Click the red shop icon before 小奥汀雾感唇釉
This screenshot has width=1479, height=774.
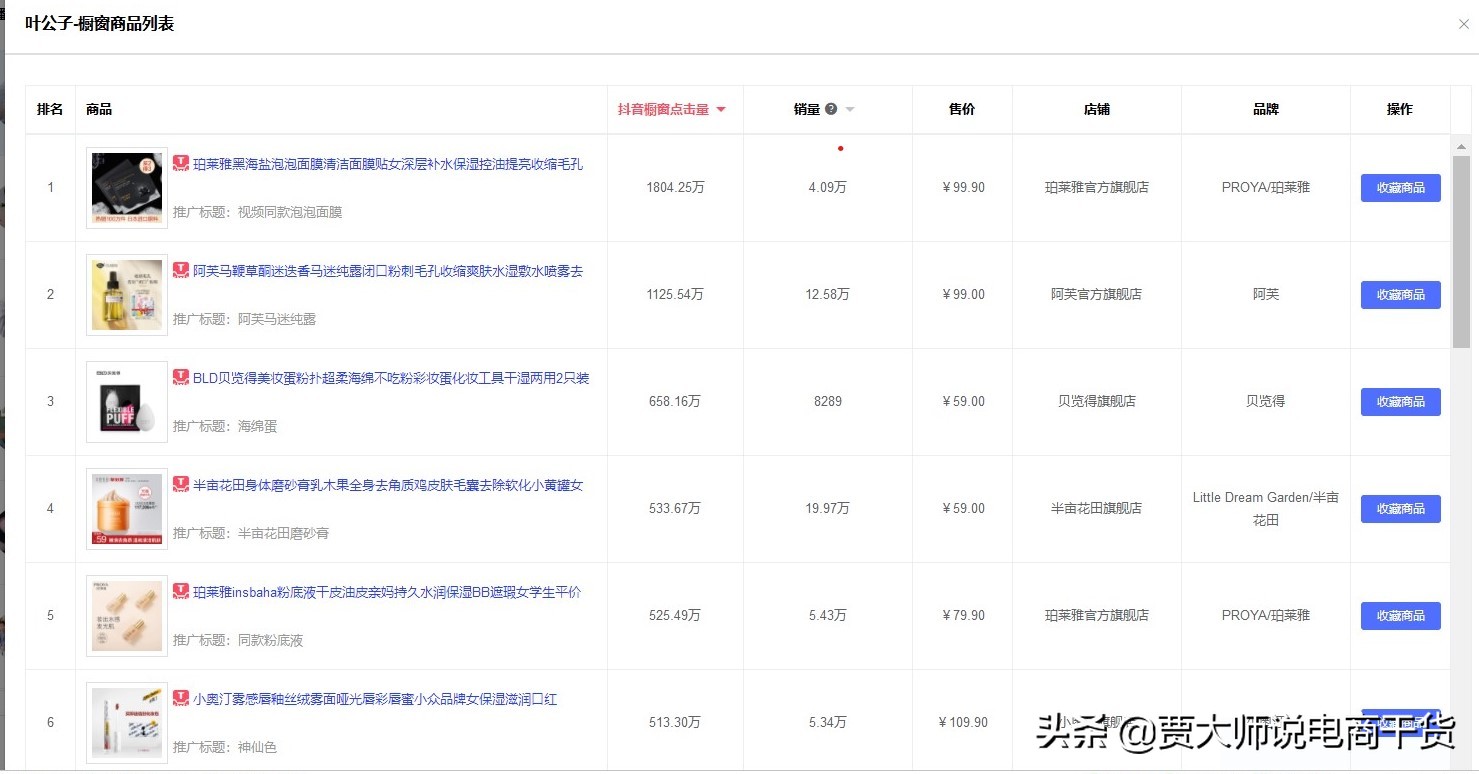[181, 698]
